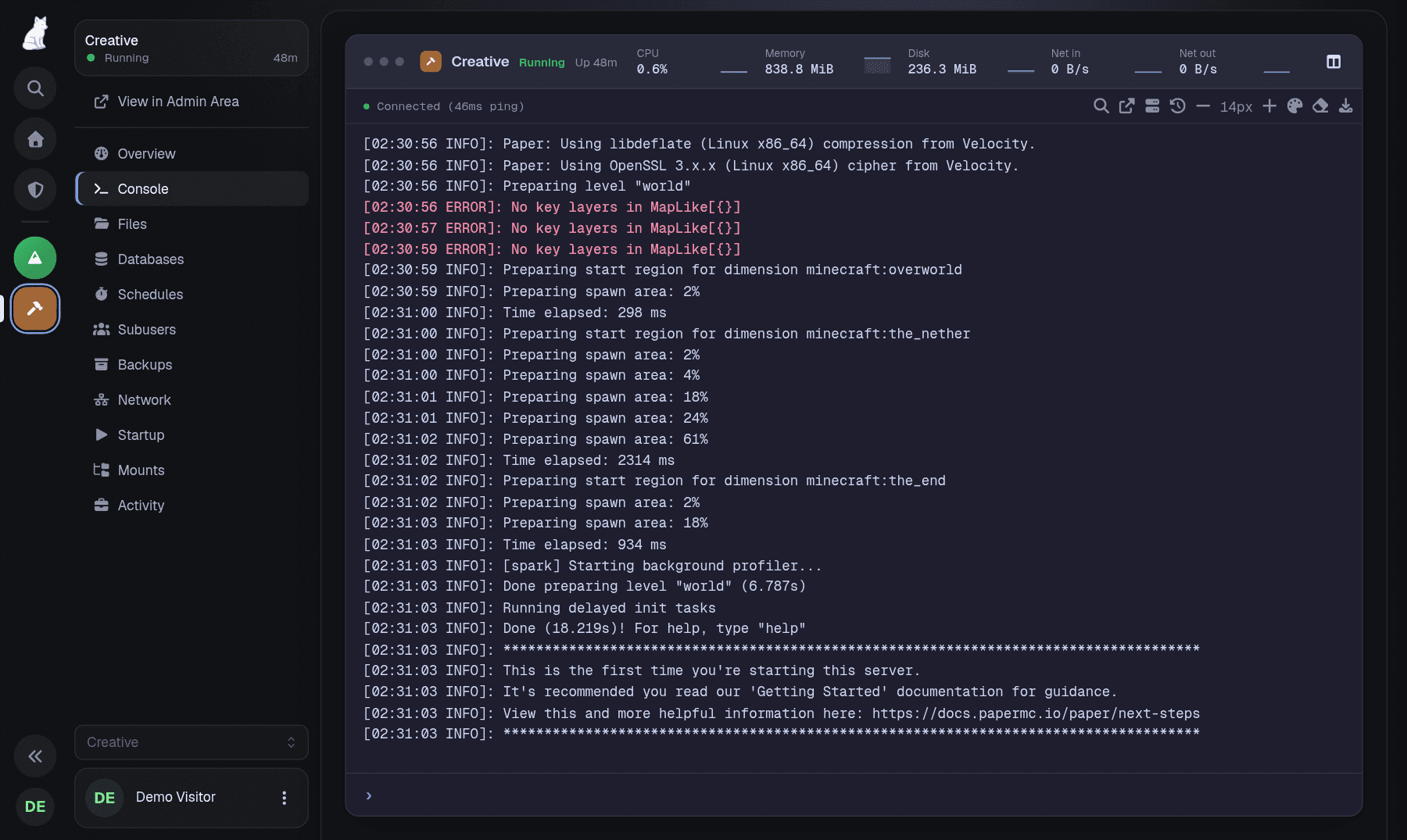The height and width of the screenshot is (840, 1407).
Task: Open the Files section
Action: [192, 224]
